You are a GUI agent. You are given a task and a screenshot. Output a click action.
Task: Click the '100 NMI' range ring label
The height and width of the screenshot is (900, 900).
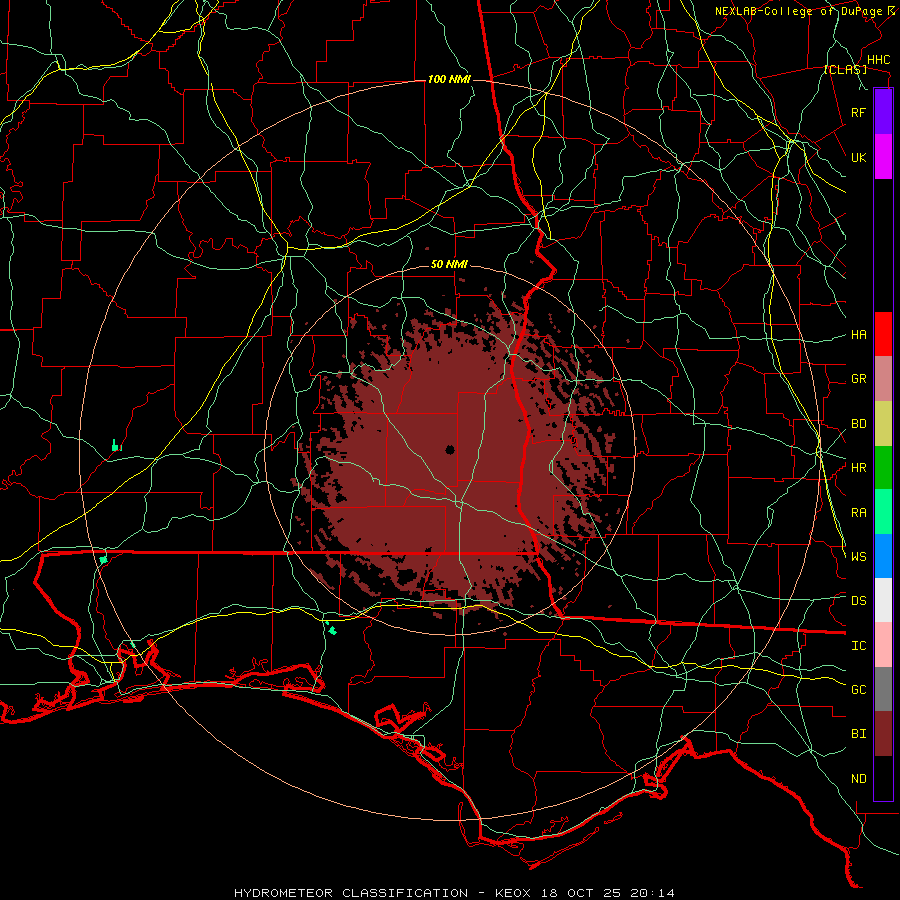[x=449, y=79]
